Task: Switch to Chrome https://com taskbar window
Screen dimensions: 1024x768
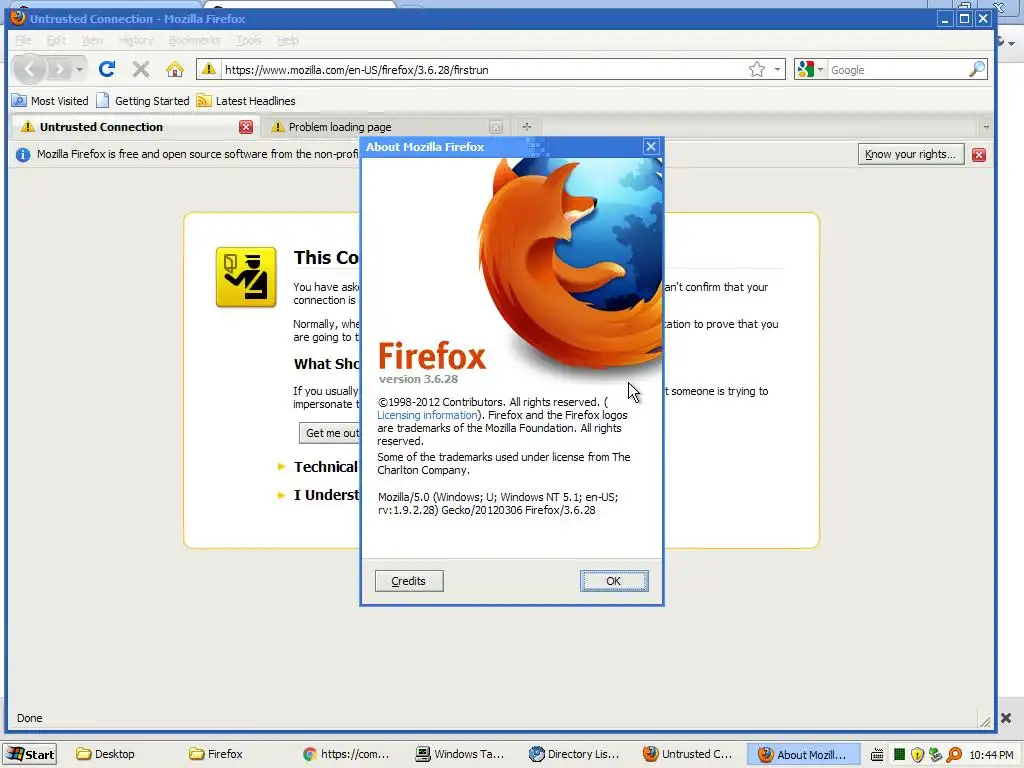Action: pyautogui.click(x=347, y=754)
